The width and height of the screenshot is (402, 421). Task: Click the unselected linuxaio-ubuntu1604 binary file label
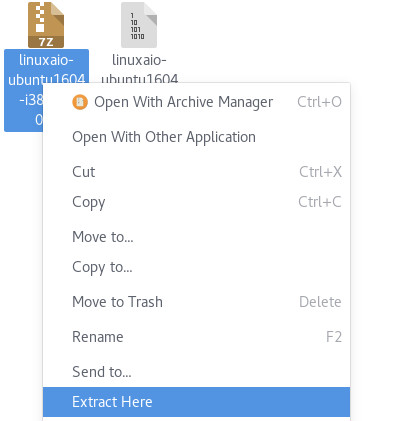click(x=139, y=69)
